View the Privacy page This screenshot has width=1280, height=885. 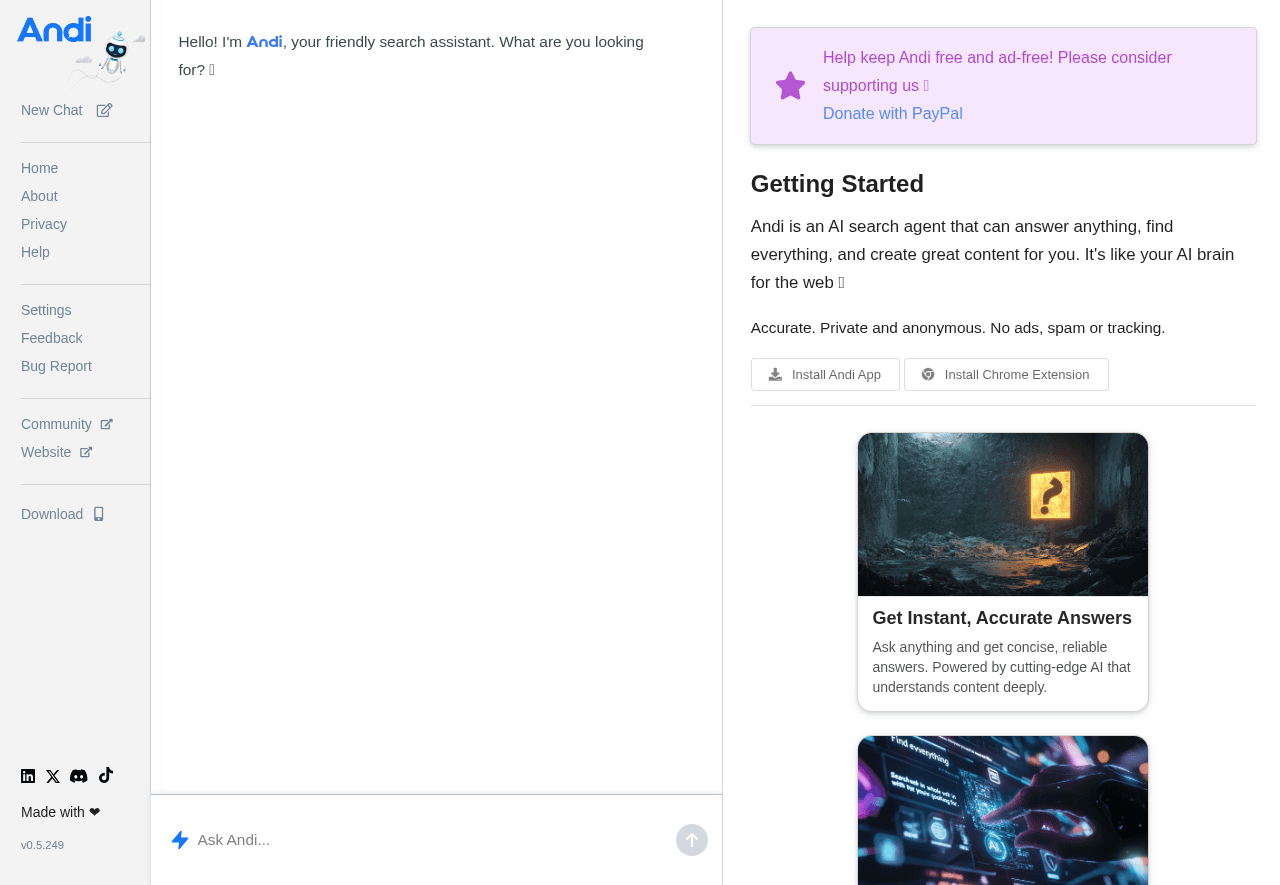44,224
